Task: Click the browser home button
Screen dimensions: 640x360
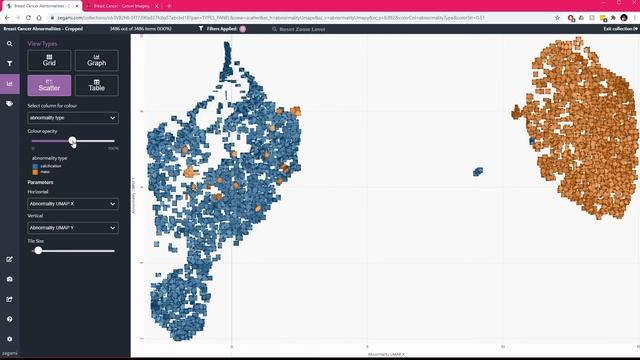Action: [x=39, y=18]
